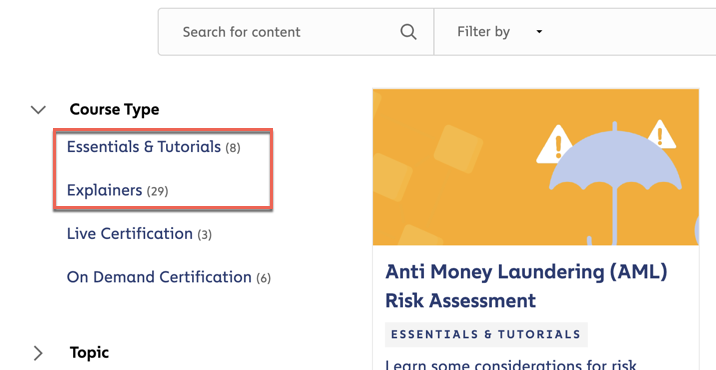Open the Filter by dropdown

tap(500, 32)
